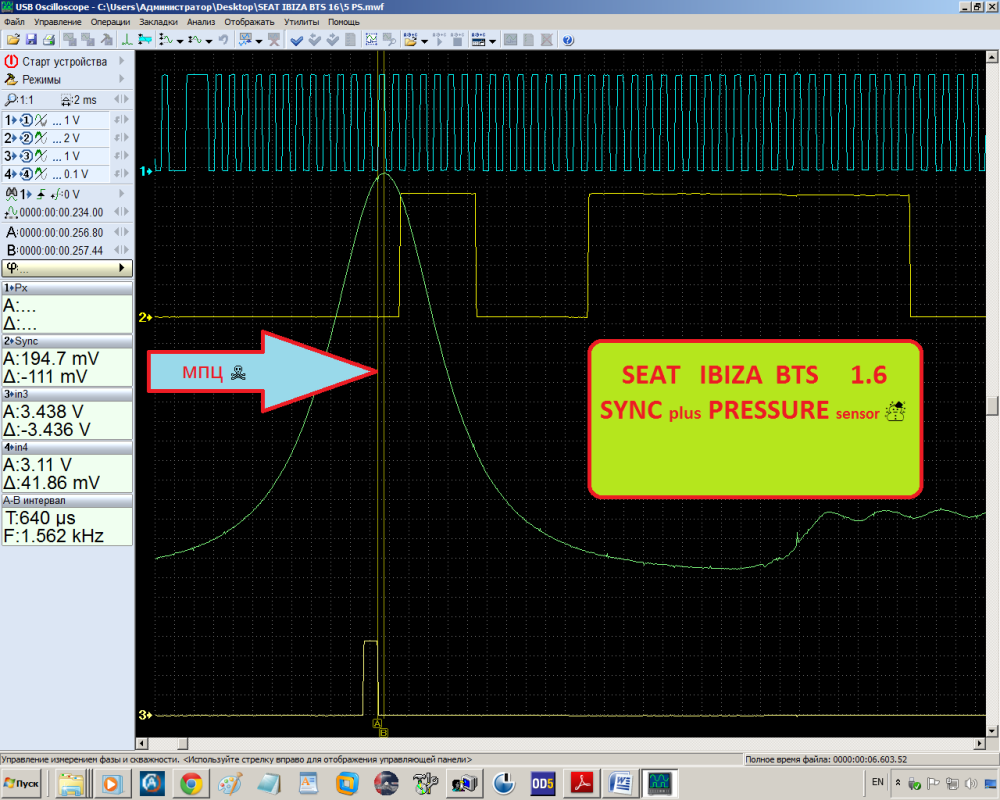Select the Старт устройства power icon
1000x800 pixels.
(x=8, y=61)
